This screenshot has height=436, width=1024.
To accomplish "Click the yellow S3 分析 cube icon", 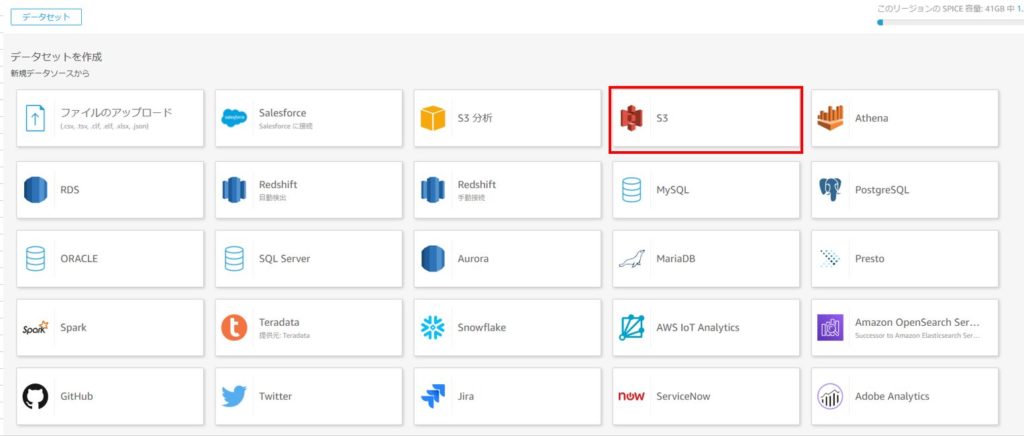I will pos(432,119).
